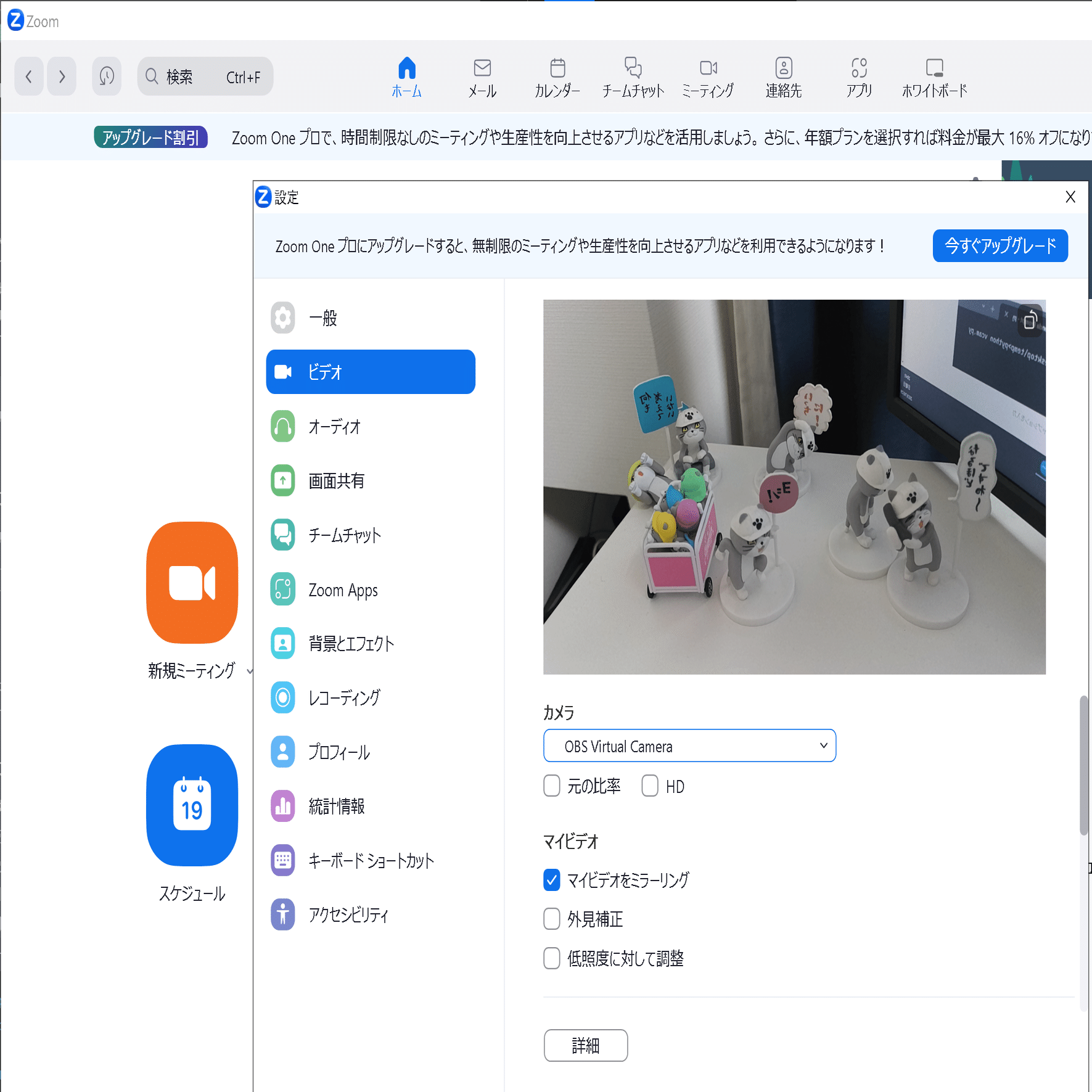Open チームチャット from the top bar
1092x1092 pixels.
click(x=631, y=75)
